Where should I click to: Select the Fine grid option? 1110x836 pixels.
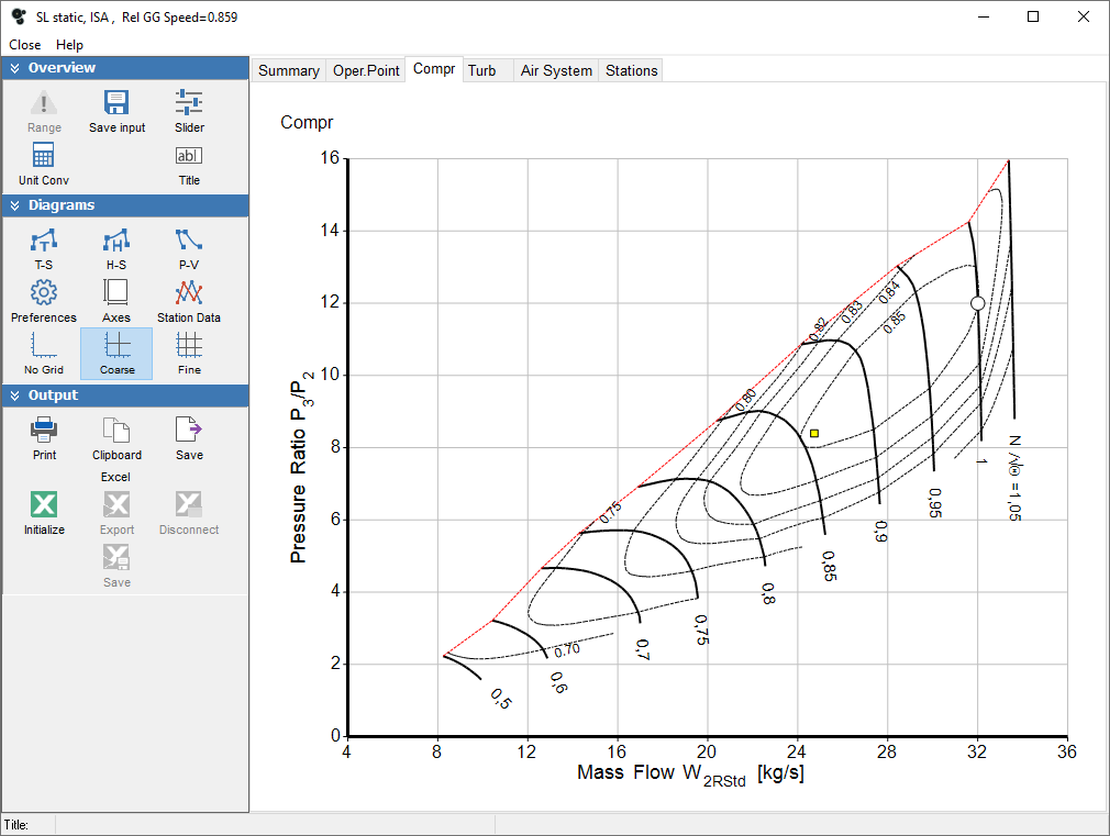[189, 352]
